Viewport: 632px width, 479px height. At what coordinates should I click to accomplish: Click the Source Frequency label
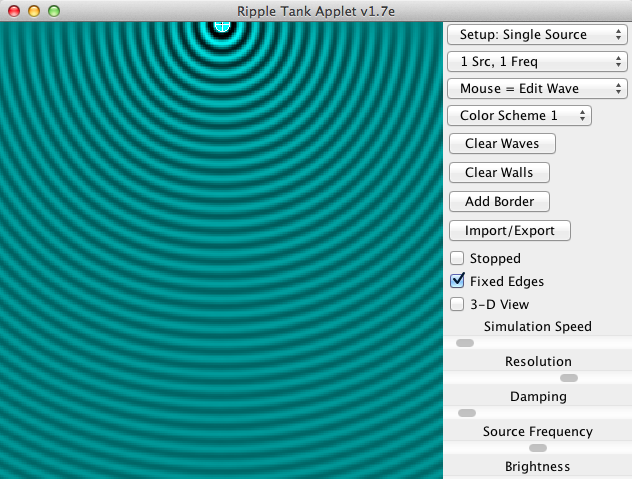click(x=538, y=431)
